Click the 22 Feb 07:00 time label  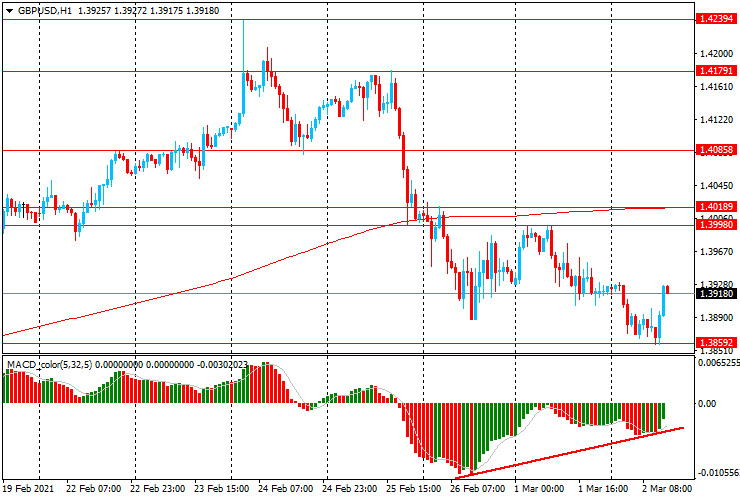point(93,488)
